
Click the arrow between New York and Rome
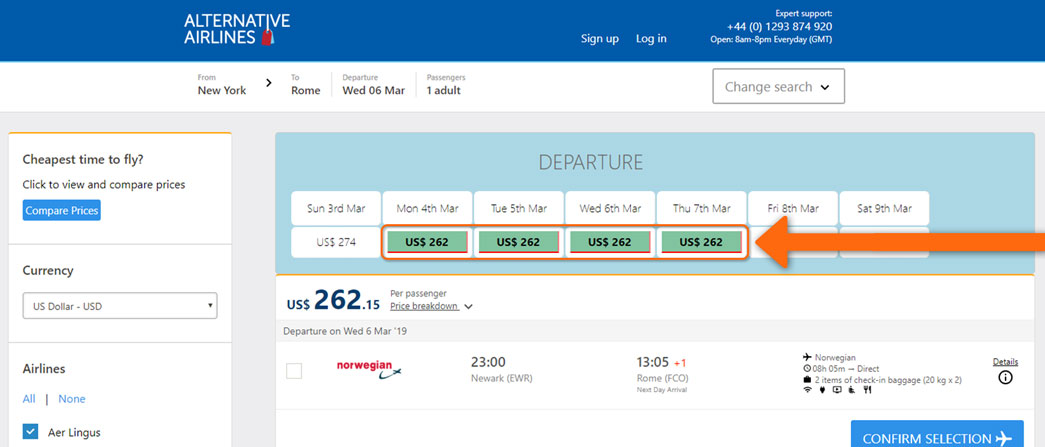pos(269,83)
